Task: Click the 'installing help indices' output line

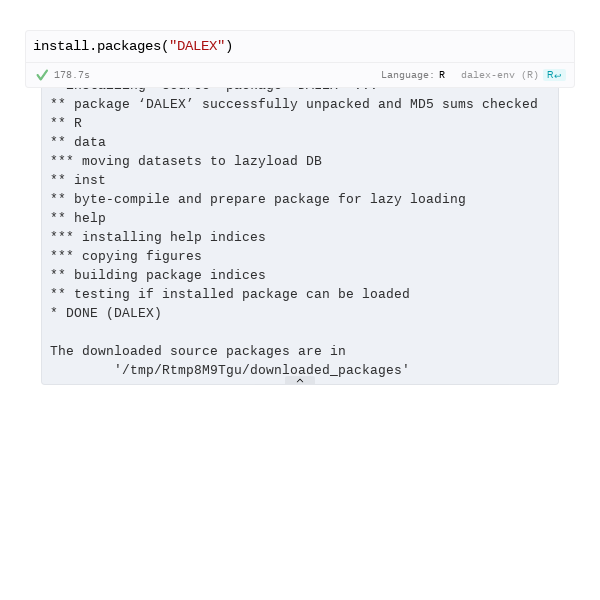Action: [x=158, y=237]
